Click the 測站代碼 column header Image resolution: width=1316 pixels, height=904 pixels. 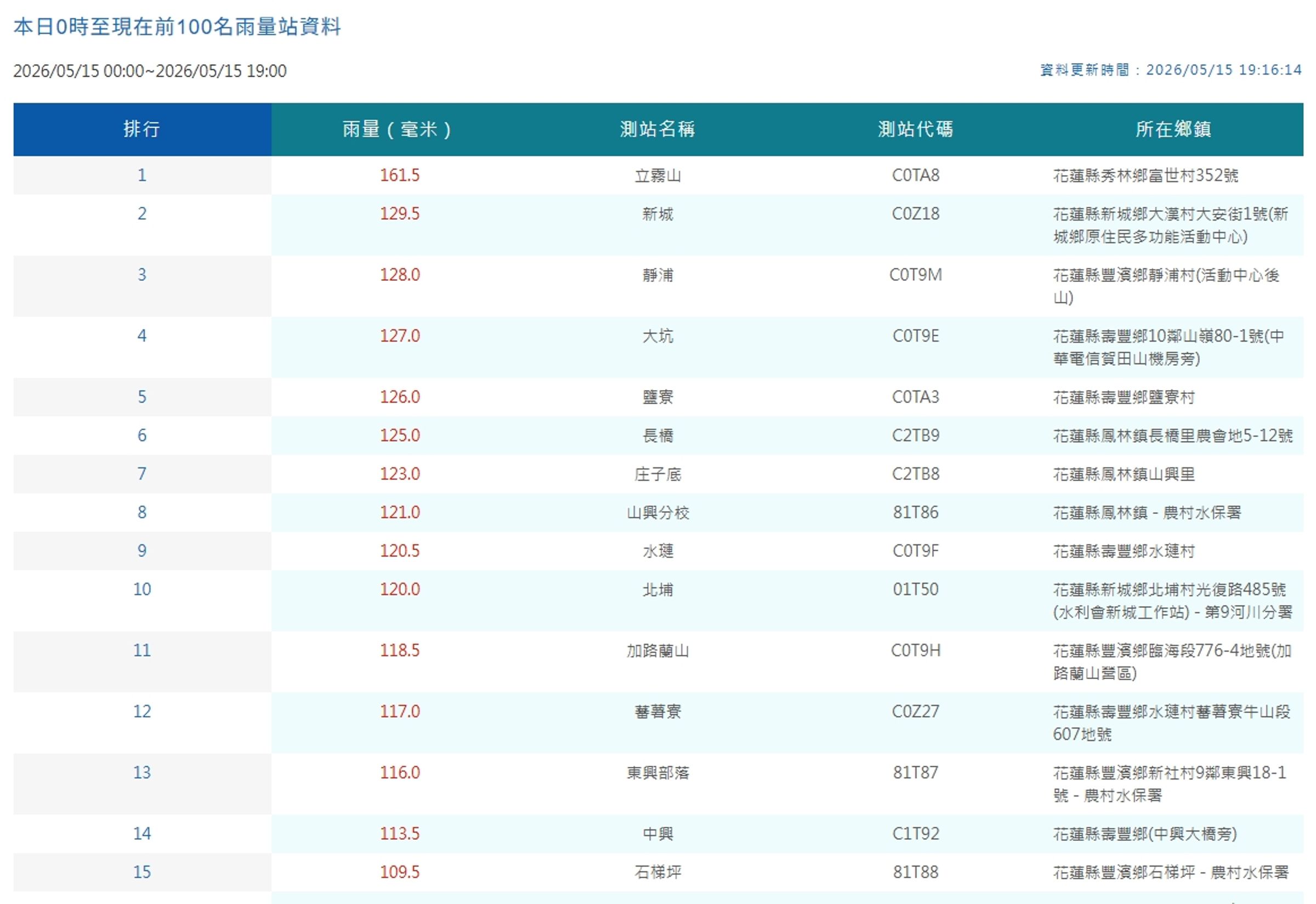click(x=916, y=129)
